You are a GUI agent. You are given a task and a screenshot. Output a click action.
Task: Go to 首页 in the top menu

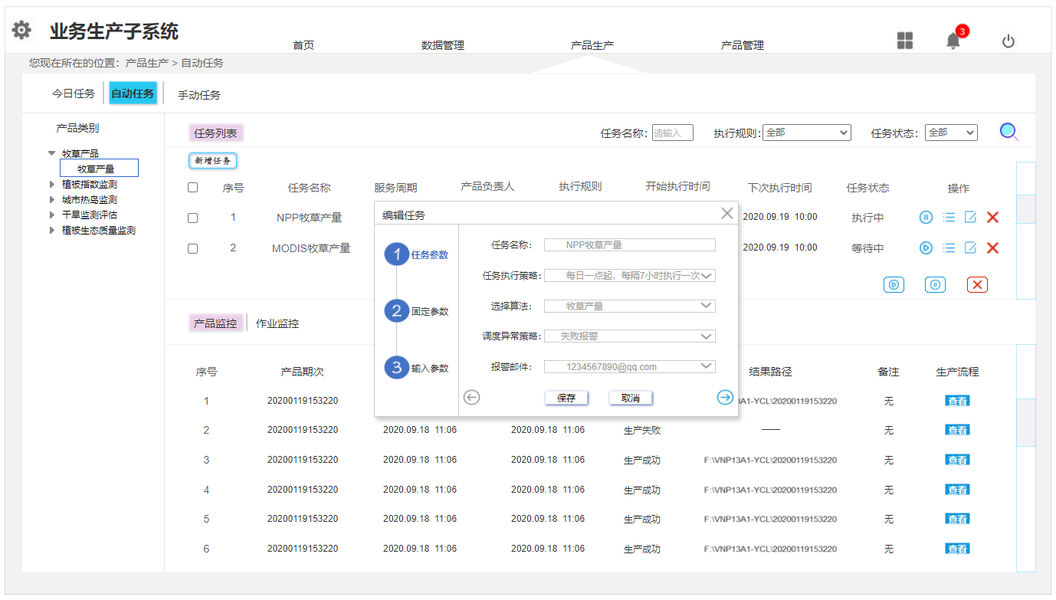pyautogui.click(x=303, y=45)
